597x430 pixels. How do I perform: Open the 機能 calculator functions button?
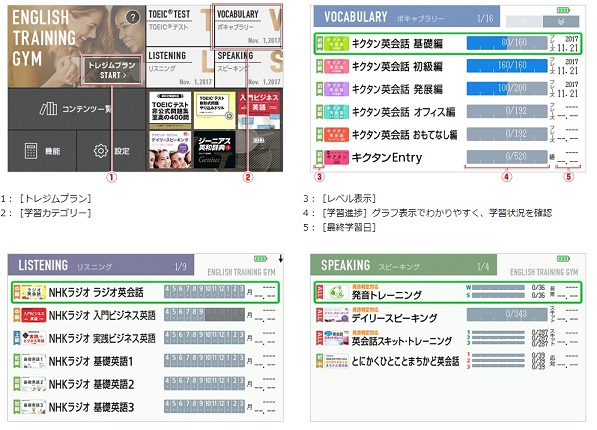pos(42,151)
